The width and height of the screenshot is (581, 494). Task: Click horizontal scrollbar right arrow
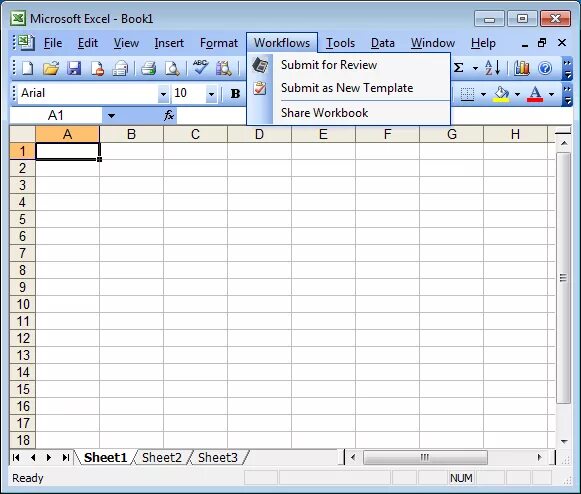point(540,458)
